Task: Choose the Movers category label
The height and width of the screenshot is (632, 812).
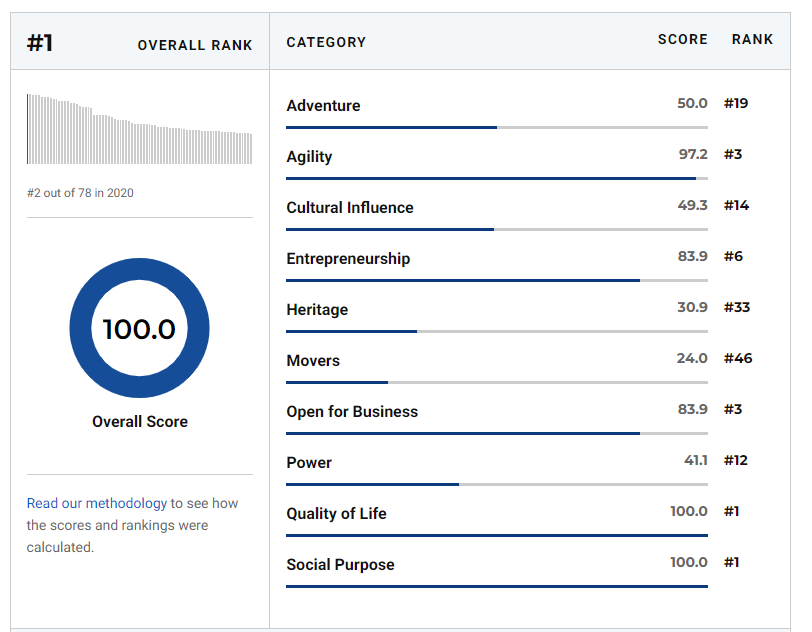Action: pos(313,361)
